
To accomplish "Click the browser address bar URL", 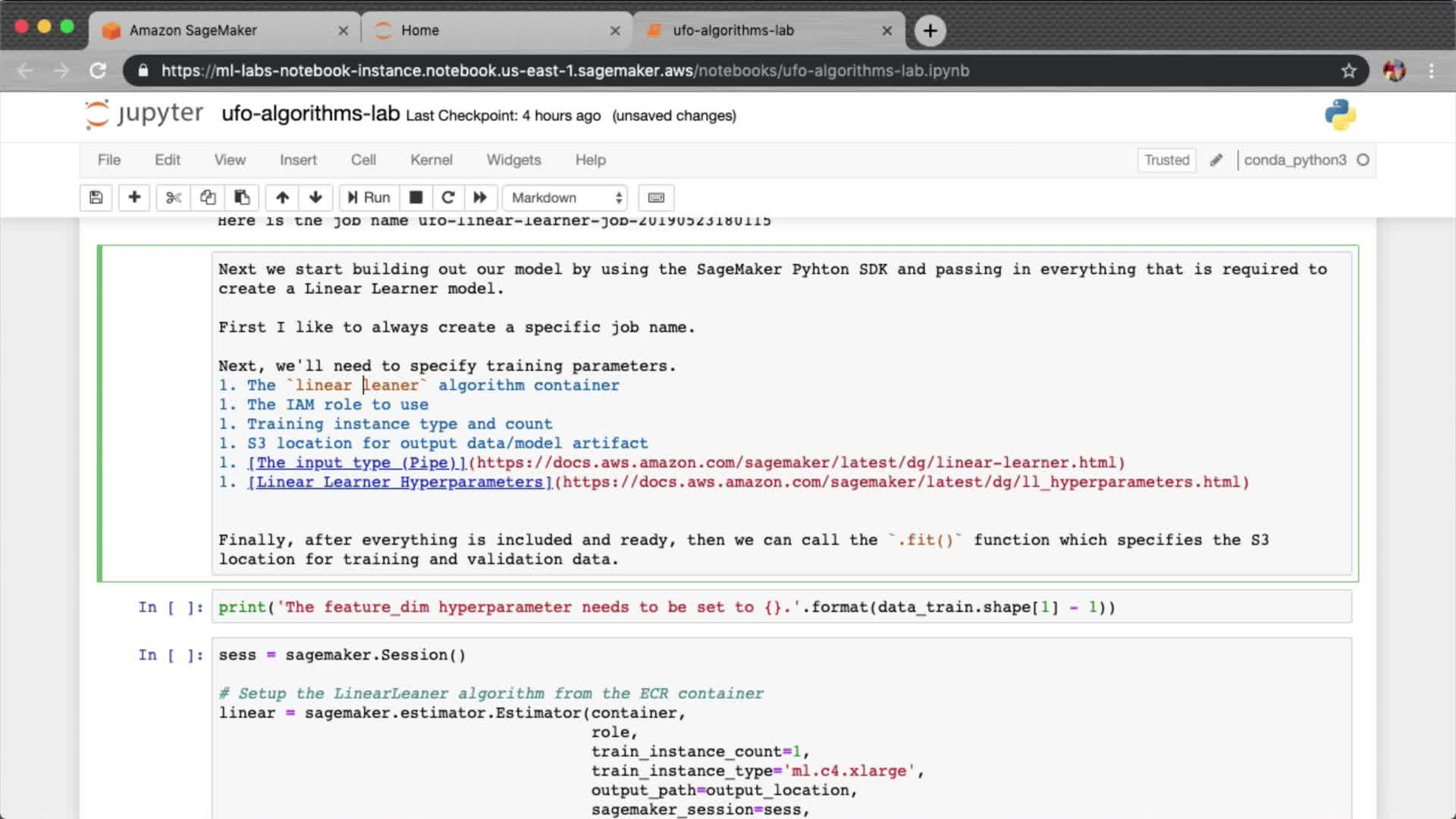I will tap(565, 71).
